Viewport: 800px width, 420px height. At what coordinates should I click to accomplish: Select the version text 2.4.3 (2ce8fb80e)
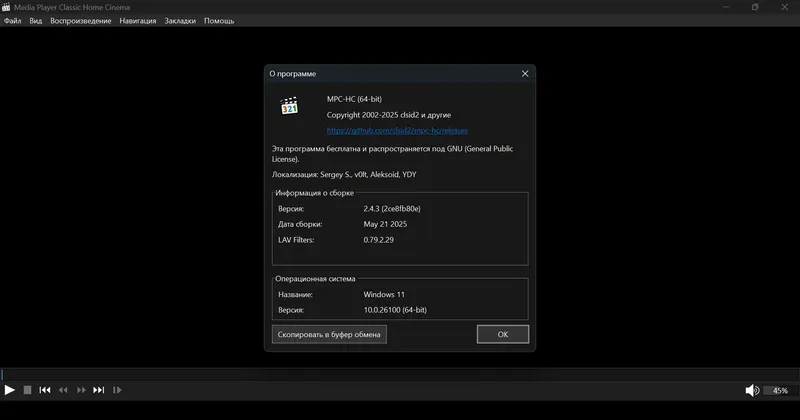(392, 209)
